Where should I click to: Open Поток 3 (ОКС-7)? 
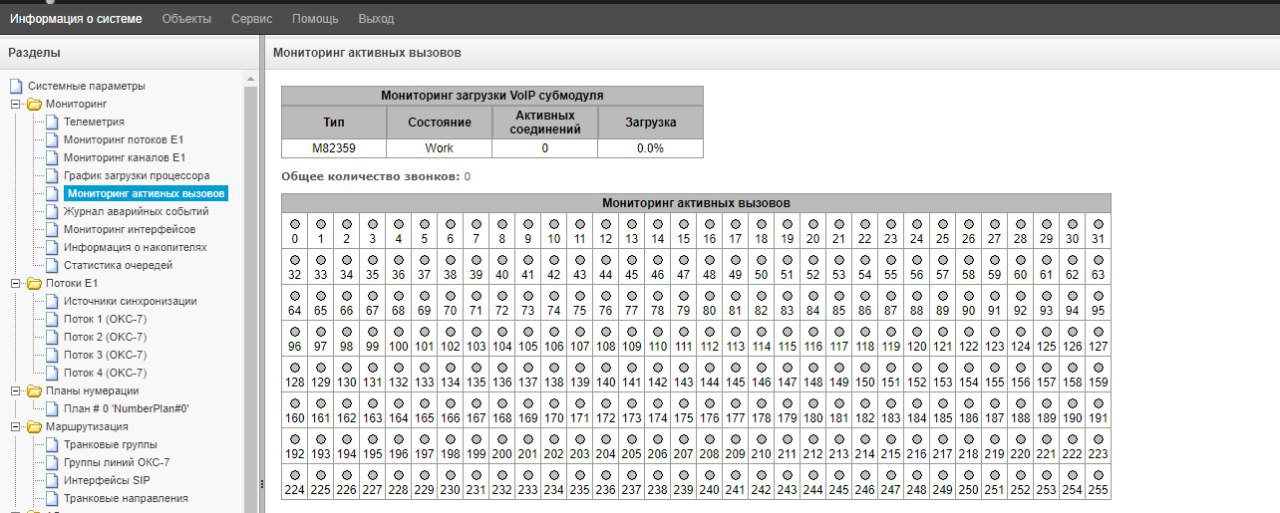click(105, 355)
